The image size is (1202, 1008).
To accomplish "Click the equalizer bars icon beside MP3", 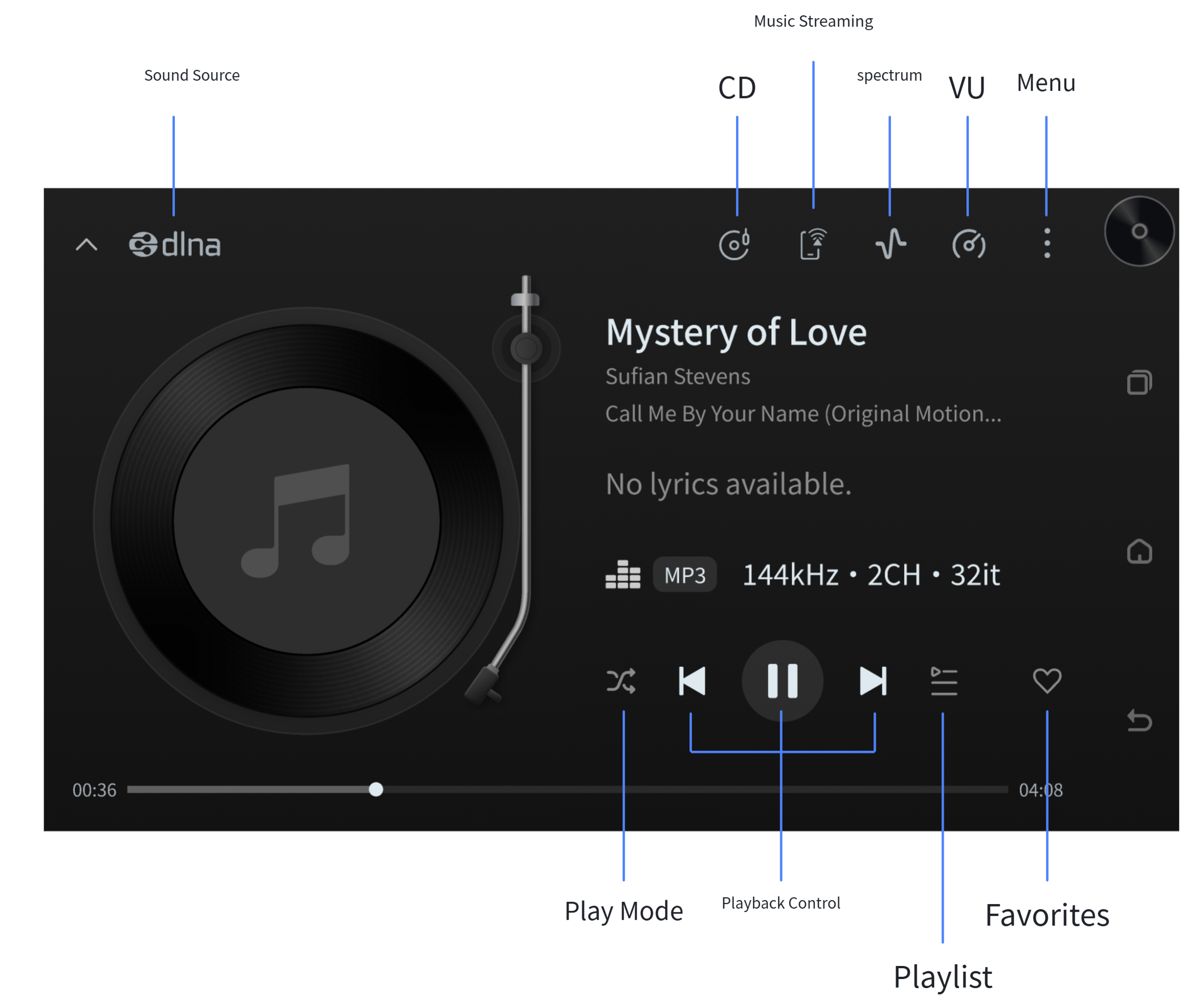I will (x=623, y=574).
